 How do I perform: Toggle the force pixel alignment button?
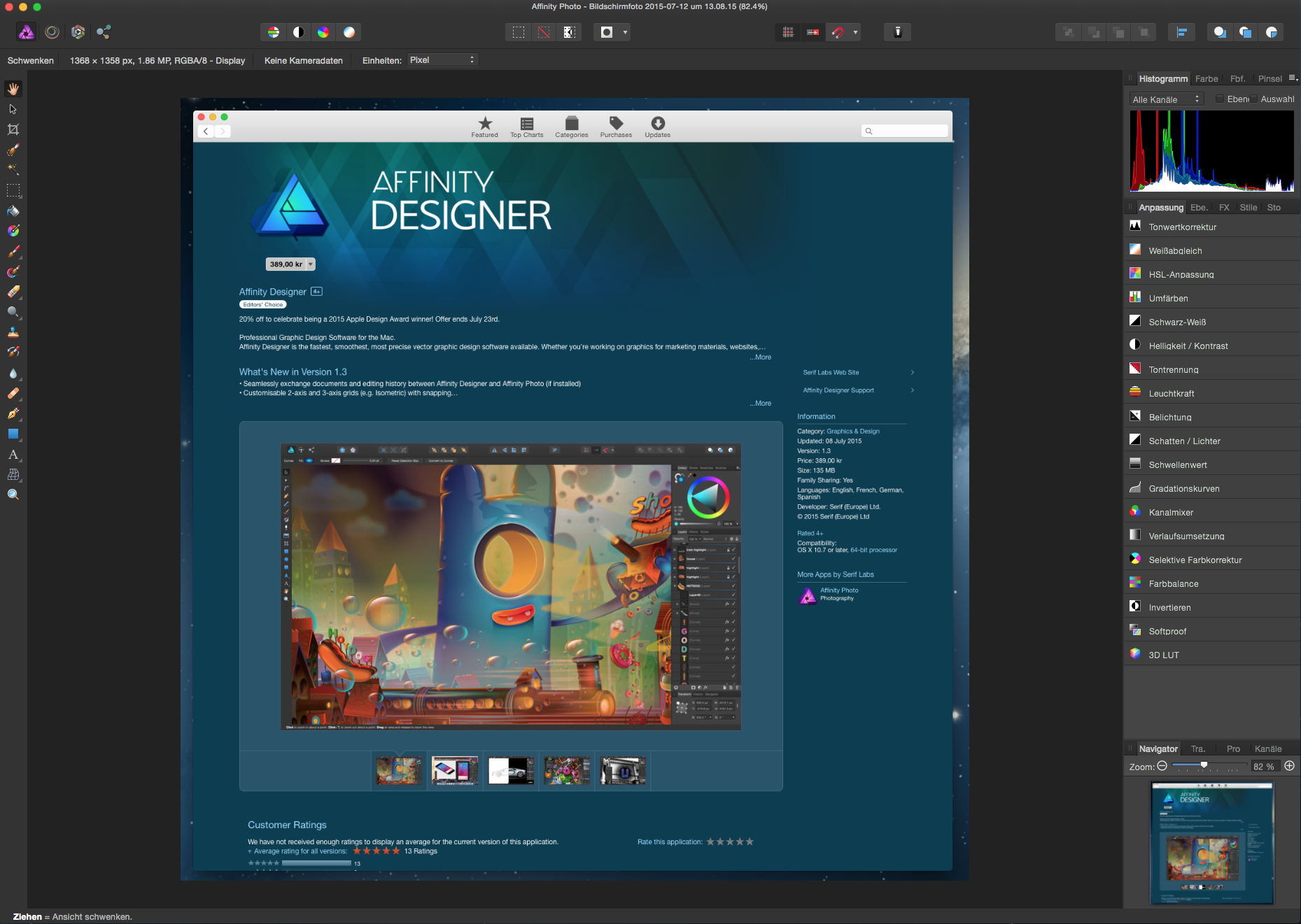813,32
